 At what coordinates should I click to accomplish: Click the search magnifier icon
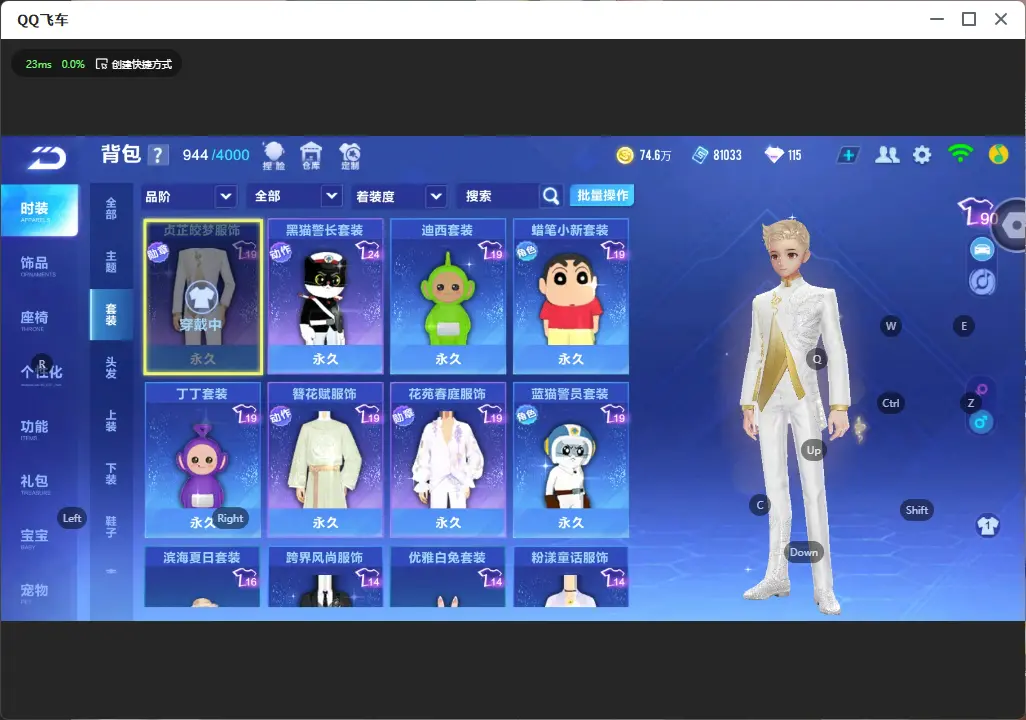point(551,196)
